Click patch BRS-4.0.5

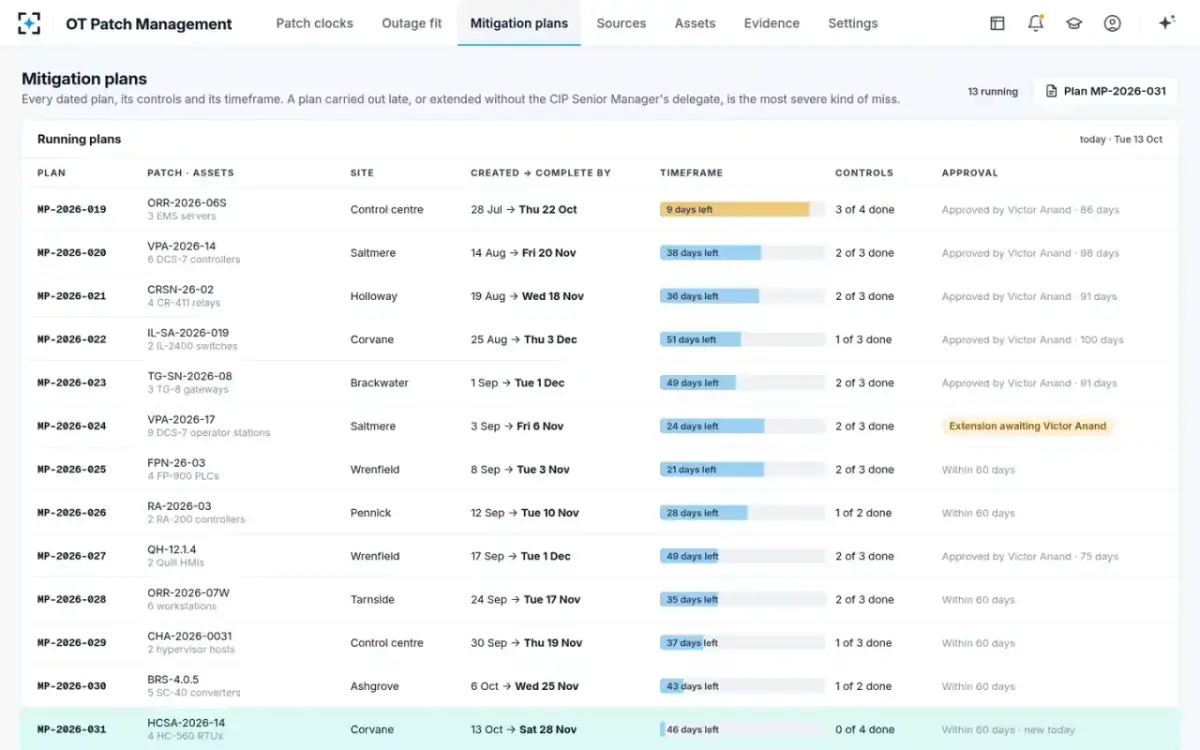[x=173, y=680]
